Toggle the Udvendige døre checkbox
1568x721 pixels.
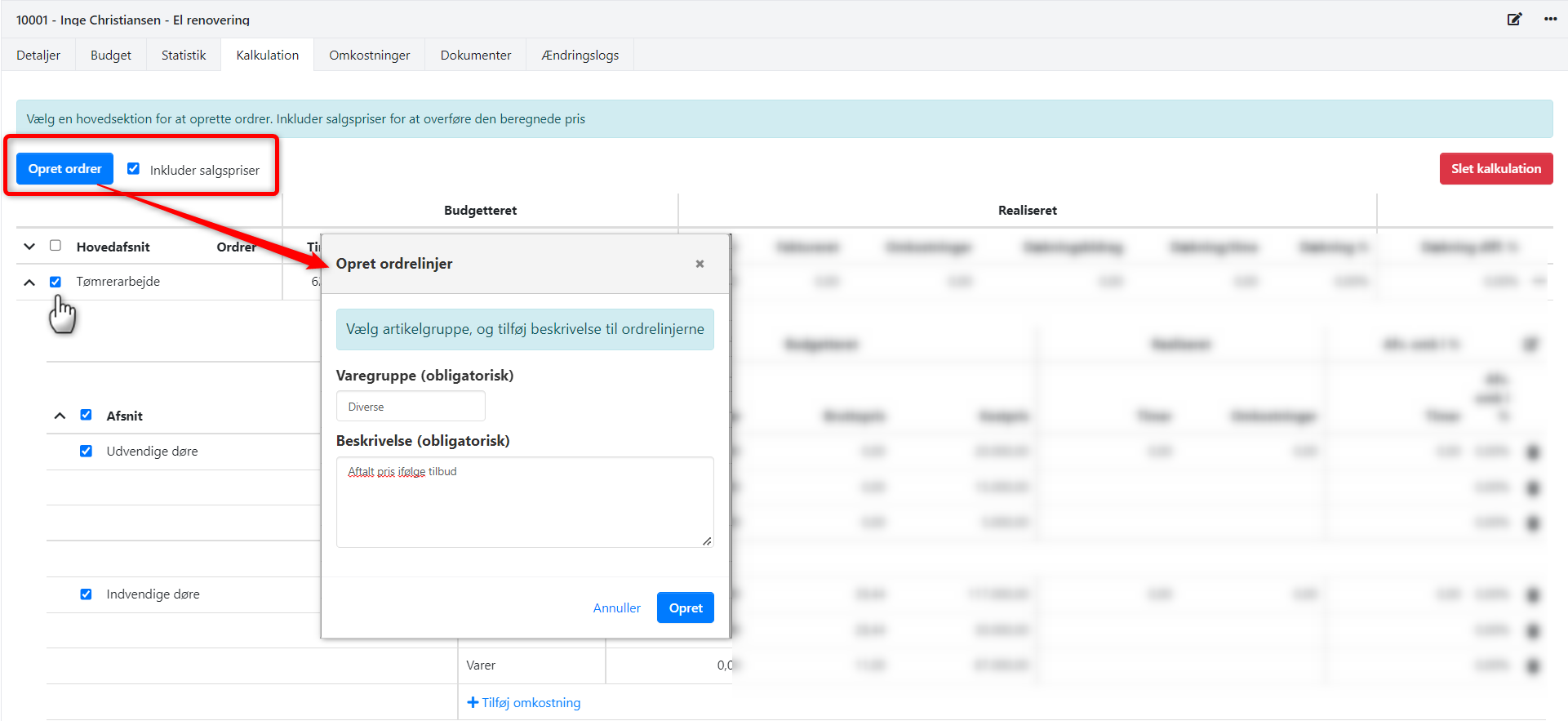pyautogui.click(x=86, y=451)
